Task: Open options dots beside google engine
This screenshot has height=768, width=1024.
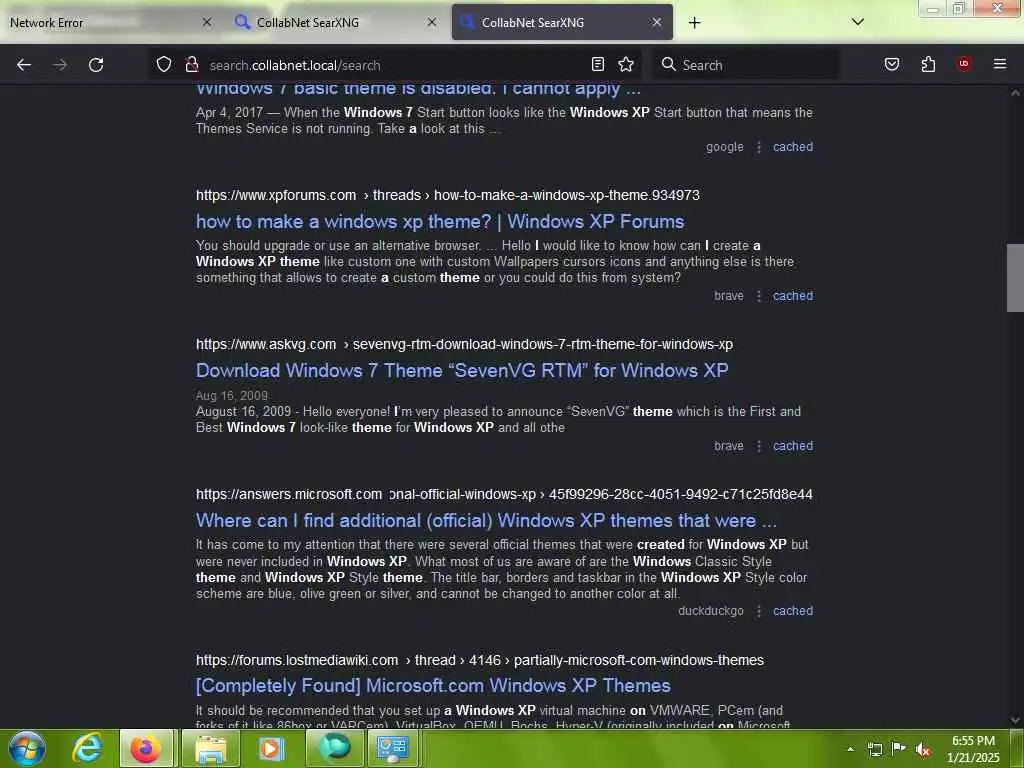Action: point(759,148)
